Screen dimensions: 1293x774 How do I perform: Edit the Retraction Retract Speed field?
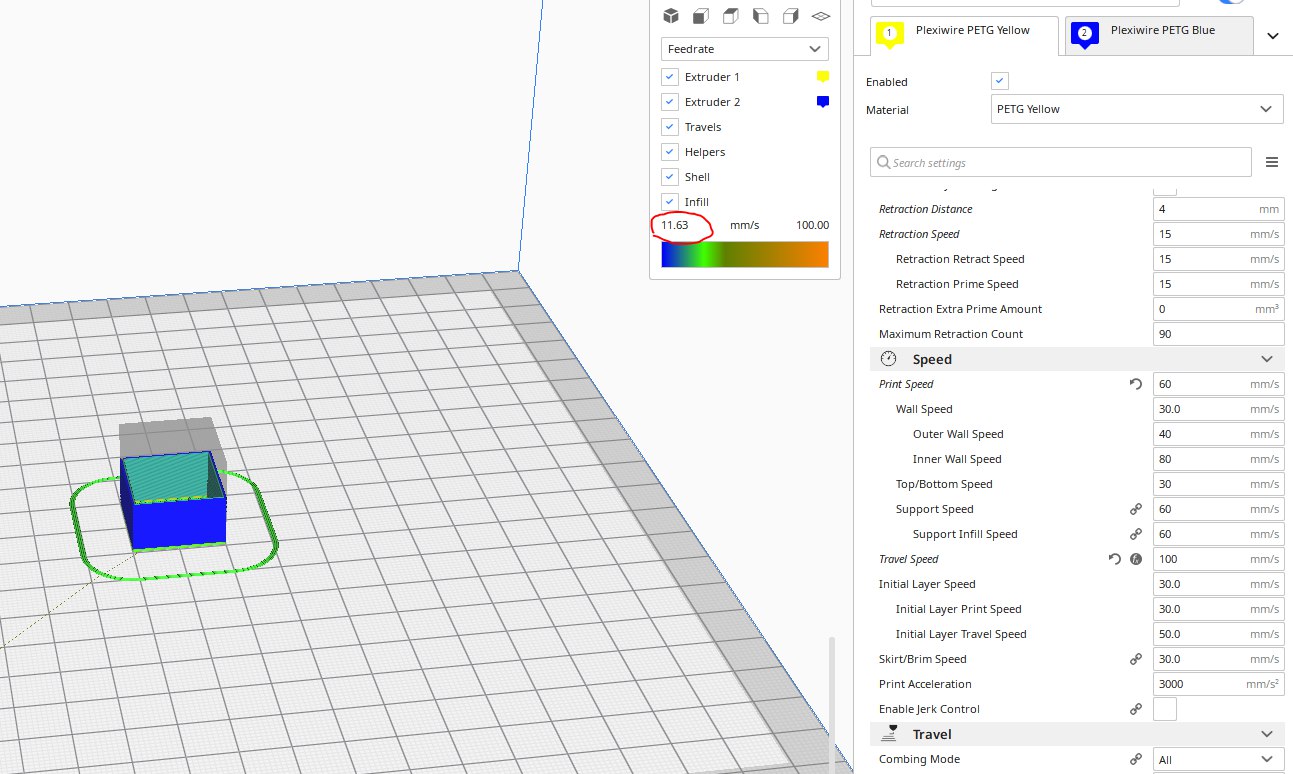tap(1219, 259)
